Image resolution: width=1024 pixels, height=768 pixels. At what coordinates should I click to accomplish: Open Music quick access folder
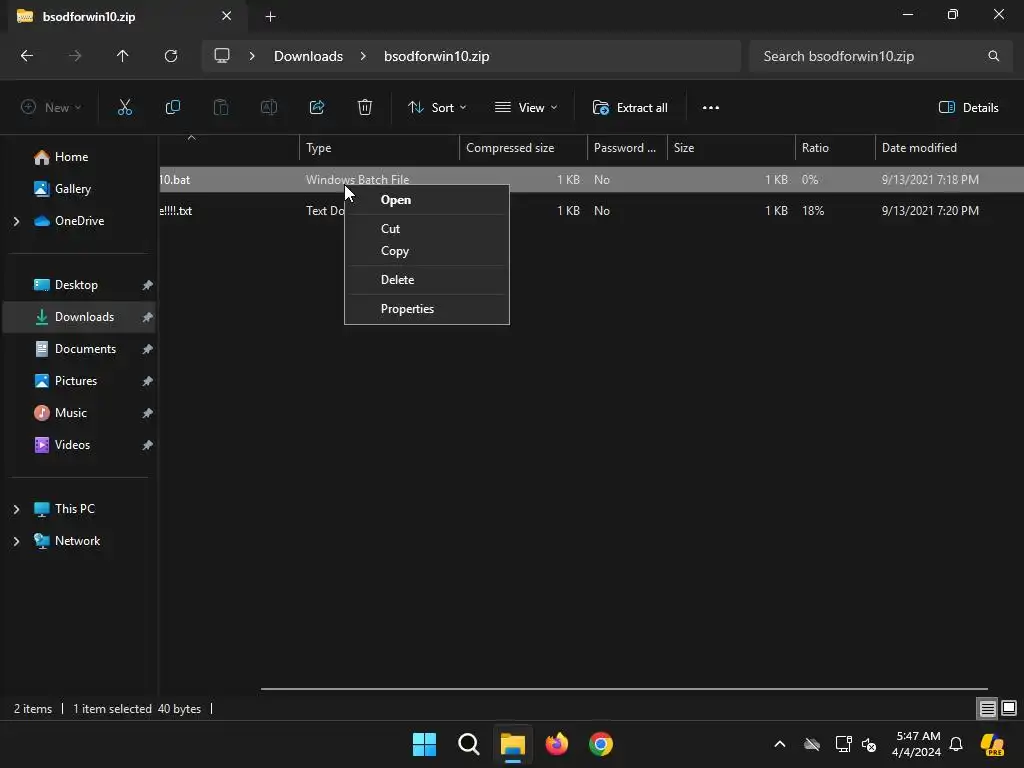coord(71,413)
